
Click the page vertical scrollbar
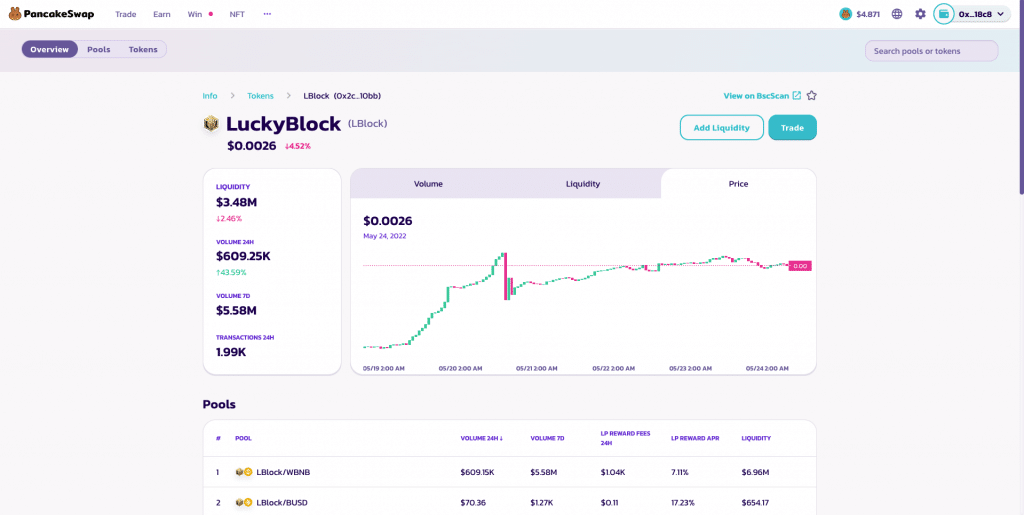1021,98
